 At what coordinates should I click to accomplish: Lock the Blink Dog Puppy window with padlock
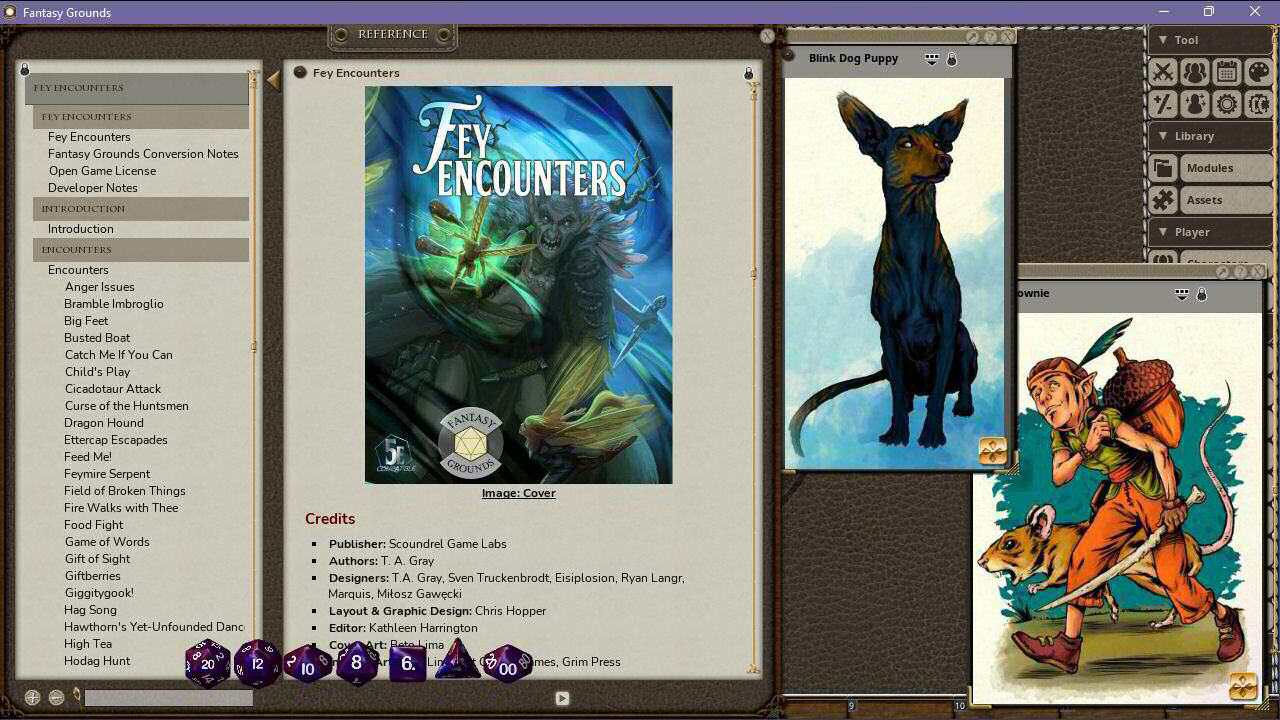coord(951,58)
